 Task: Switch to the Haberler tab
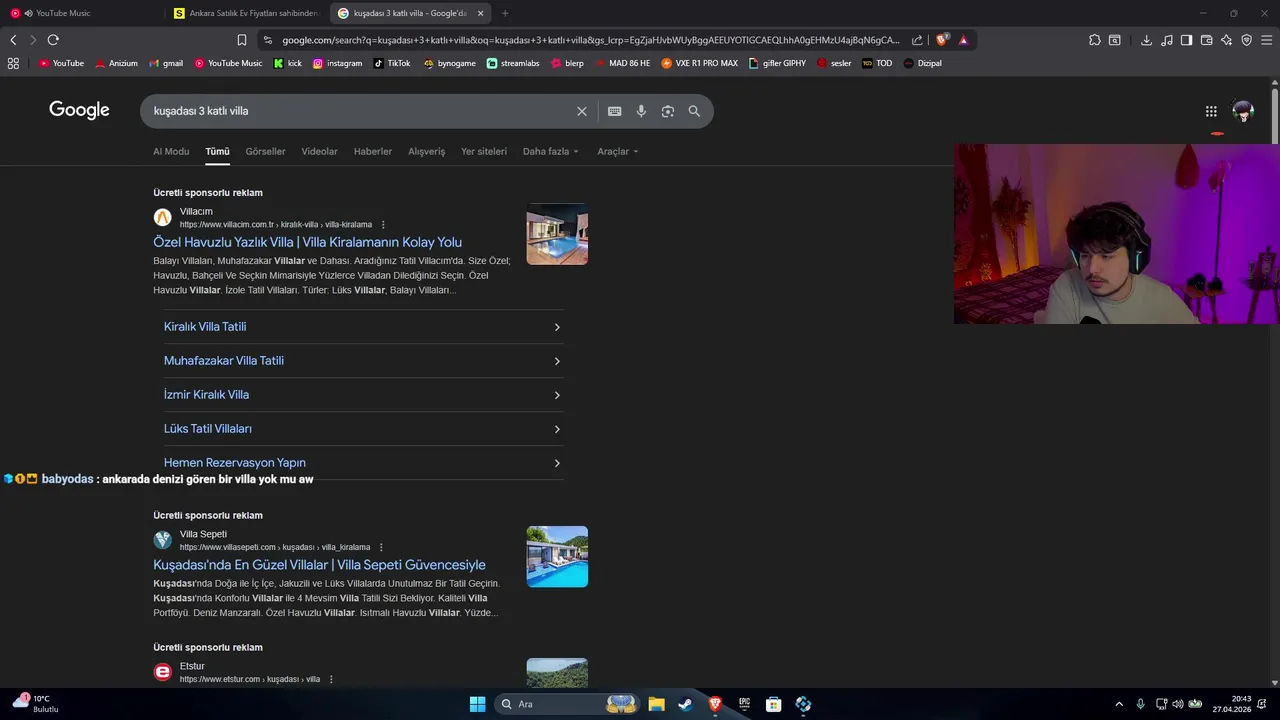pos(373,152)
